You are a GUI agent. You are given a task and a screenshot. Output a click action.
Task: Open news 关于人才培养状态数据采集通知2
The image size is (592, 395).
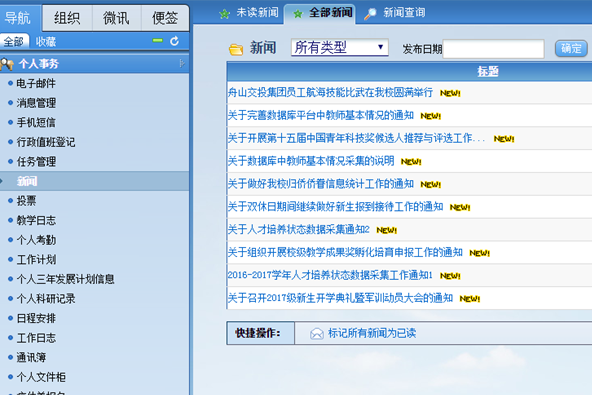point(299,230)
